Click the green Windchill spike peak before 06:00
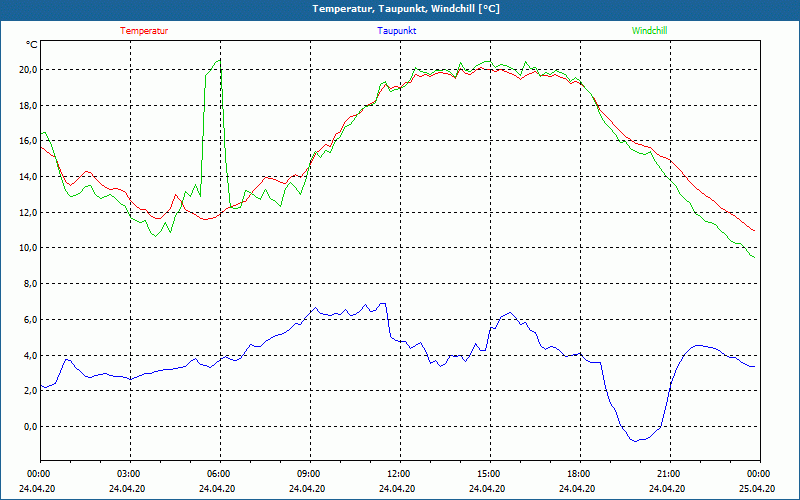Image resolution: width=800 pixels, height=500 pixels. click(219, 60)
